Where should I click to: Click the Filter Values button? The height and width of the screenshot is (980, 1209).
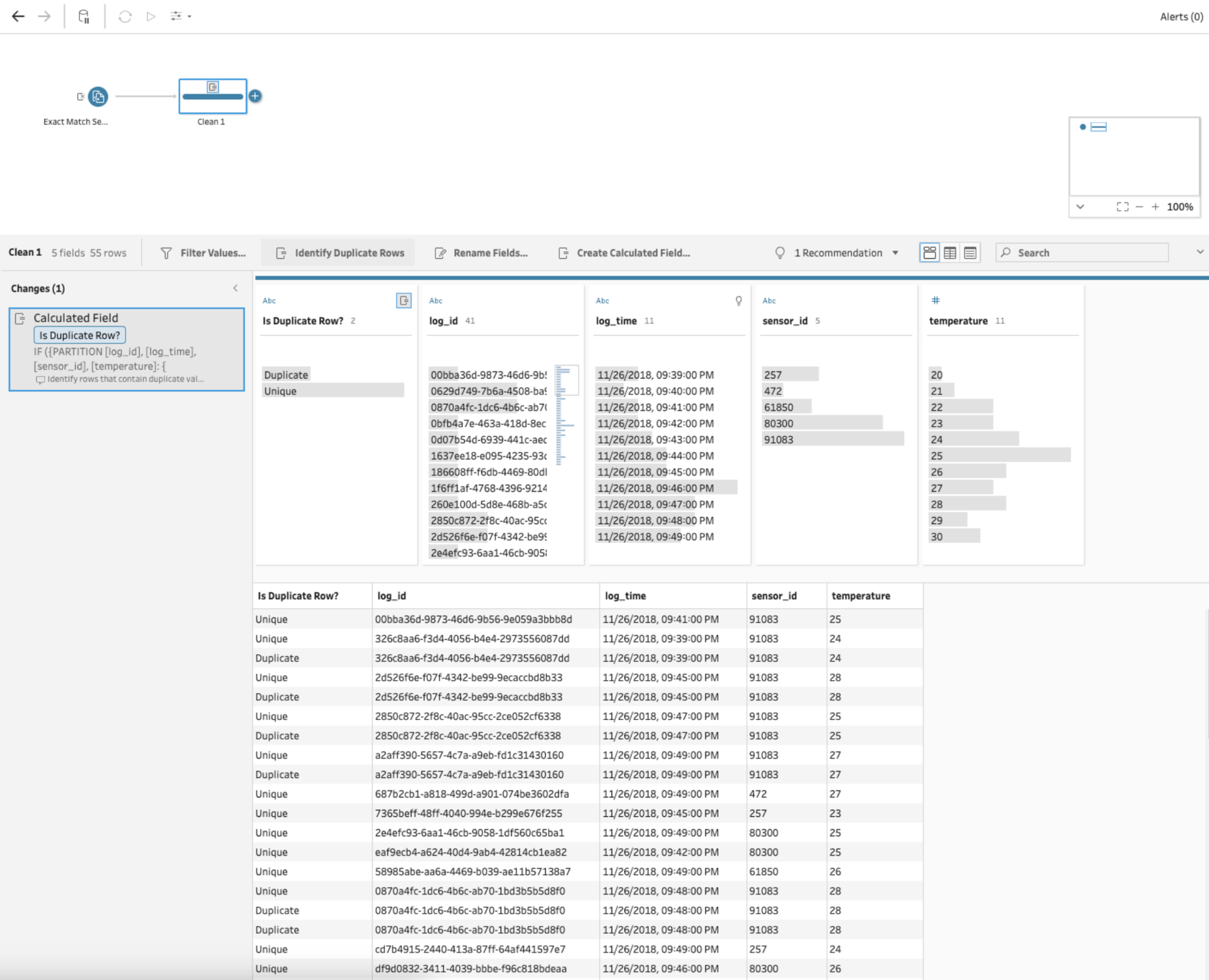pos(210,253)
